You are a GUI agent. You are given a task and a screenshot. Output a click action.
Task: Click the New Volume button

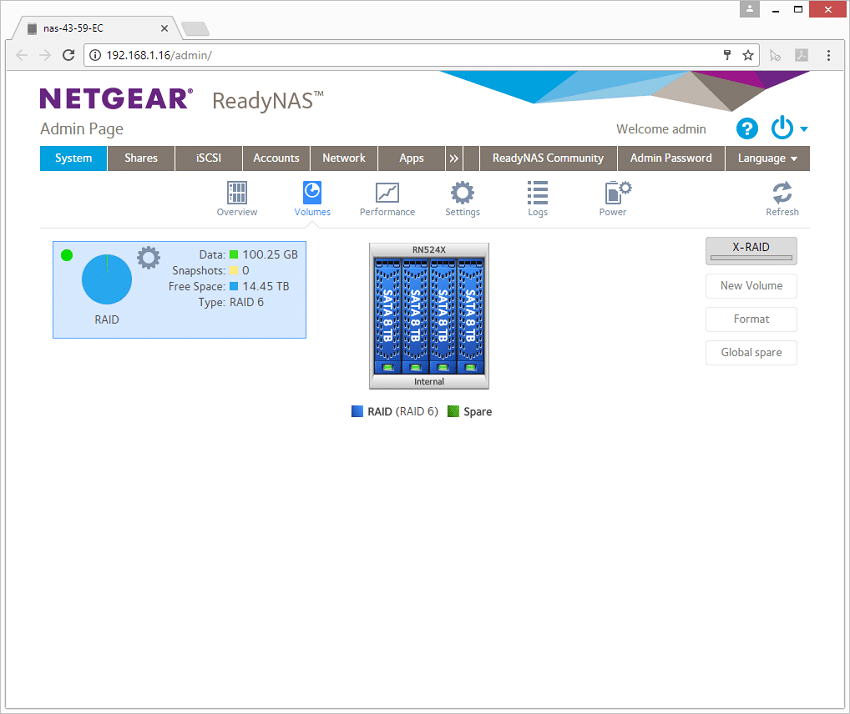(751, 286)
